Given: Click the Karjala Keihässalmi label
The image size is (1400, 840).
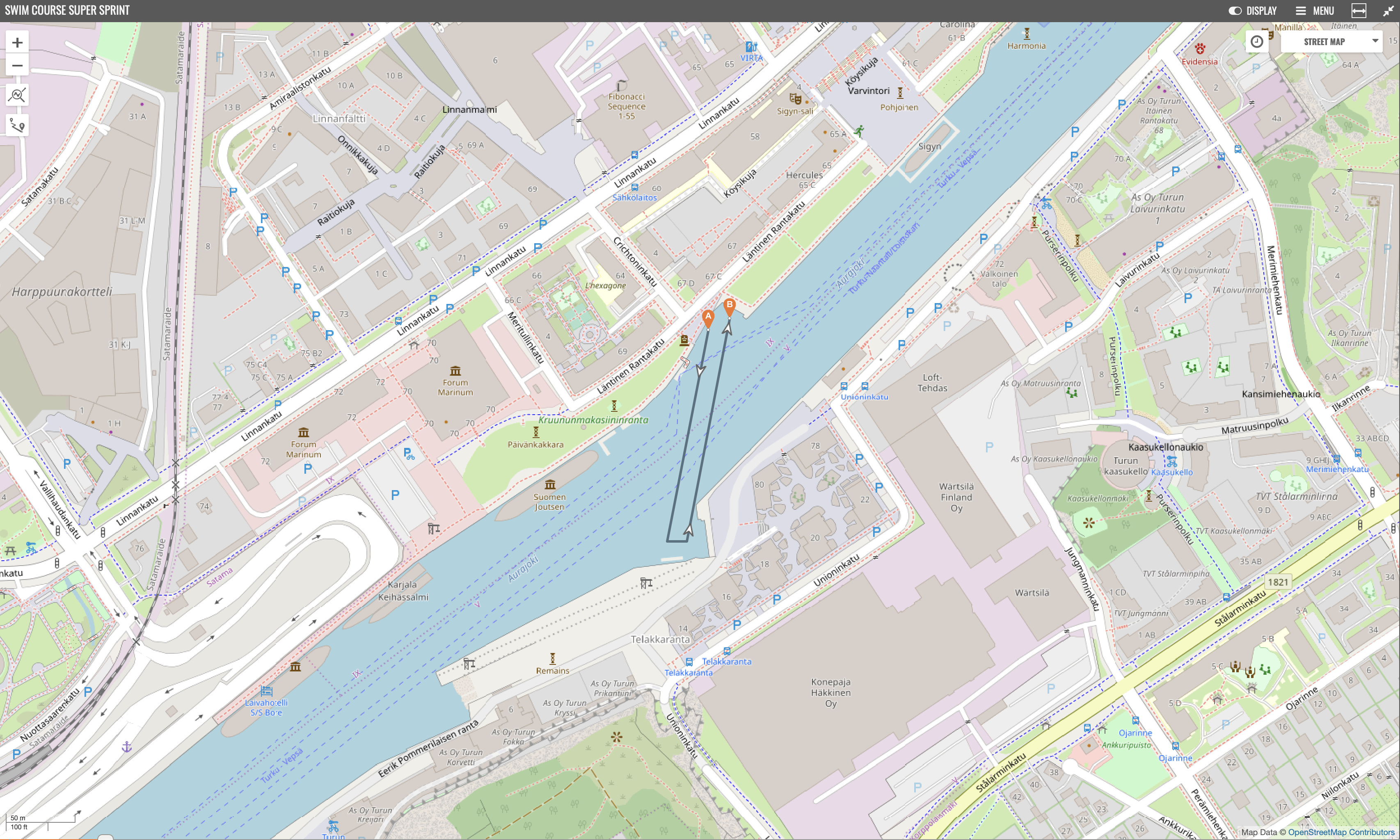Looking at the screenshot, I should pos(403,591).
